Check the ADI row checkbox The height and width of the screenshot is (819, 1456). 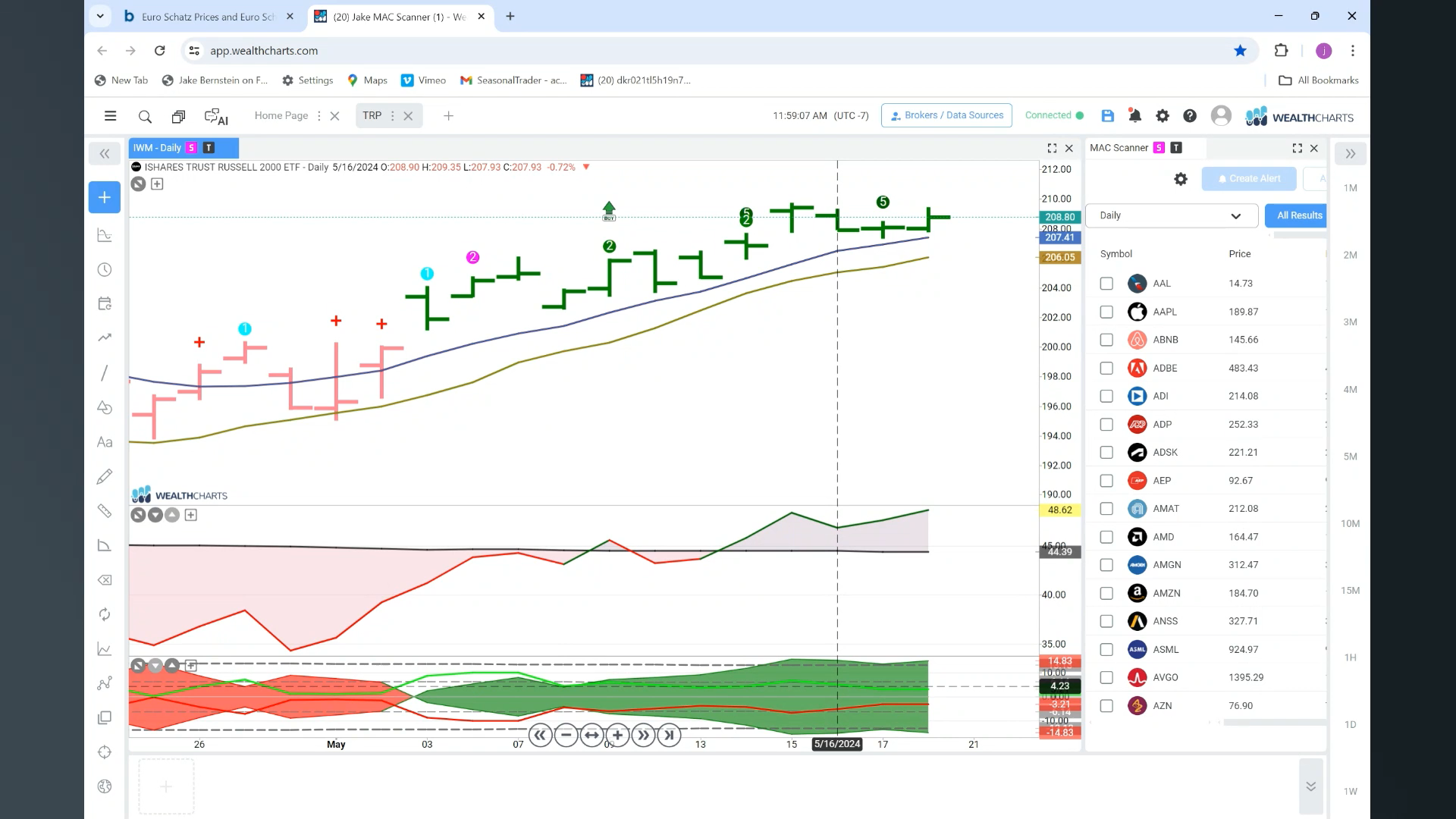[x=1106, y=396]
